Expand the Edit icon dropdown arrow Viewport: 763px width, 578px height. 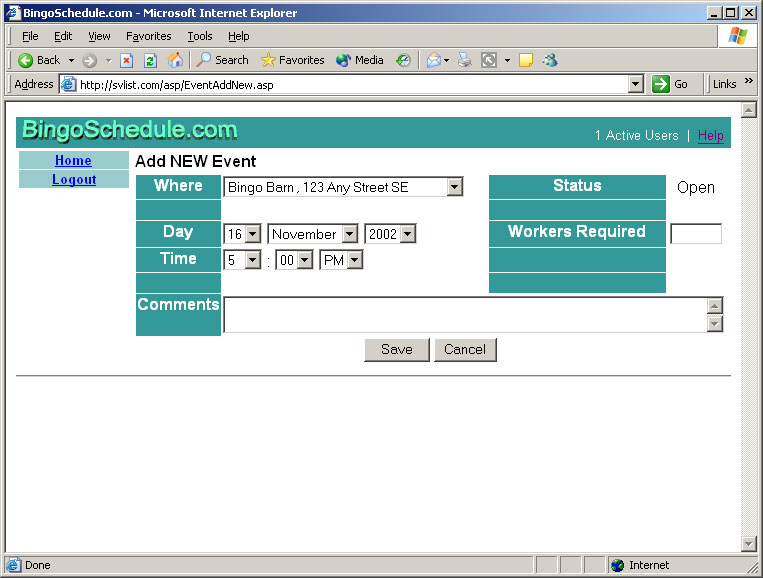pyautogui.click(x=507, y=60)
